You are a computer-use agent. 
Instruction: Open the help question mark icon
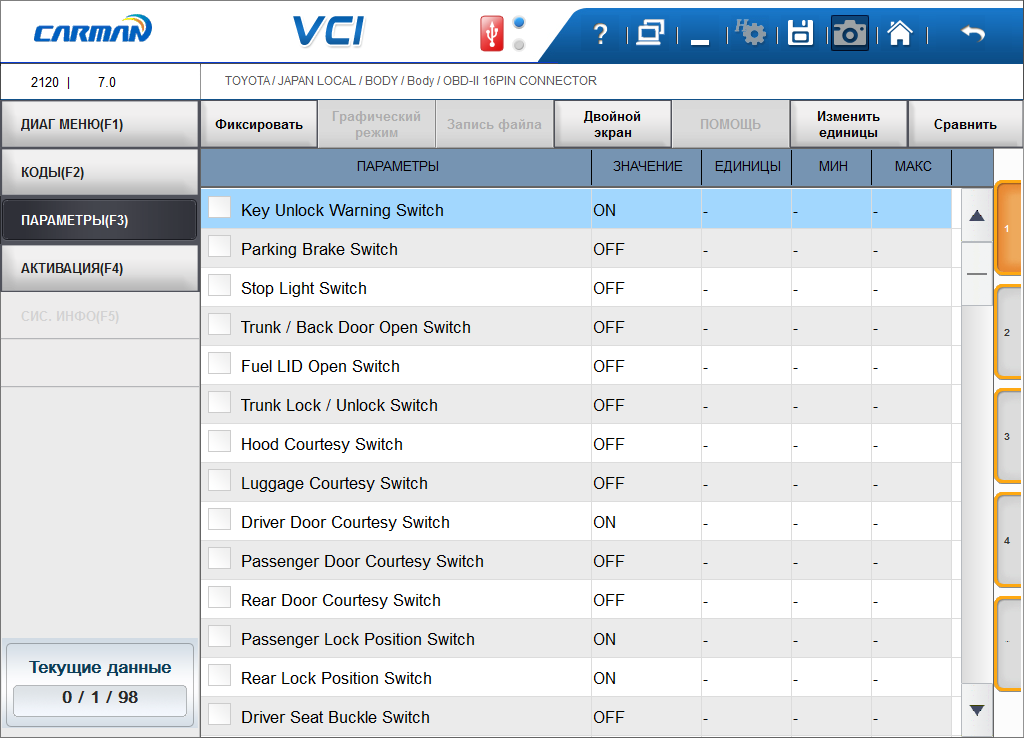click(x=600, y=33)
